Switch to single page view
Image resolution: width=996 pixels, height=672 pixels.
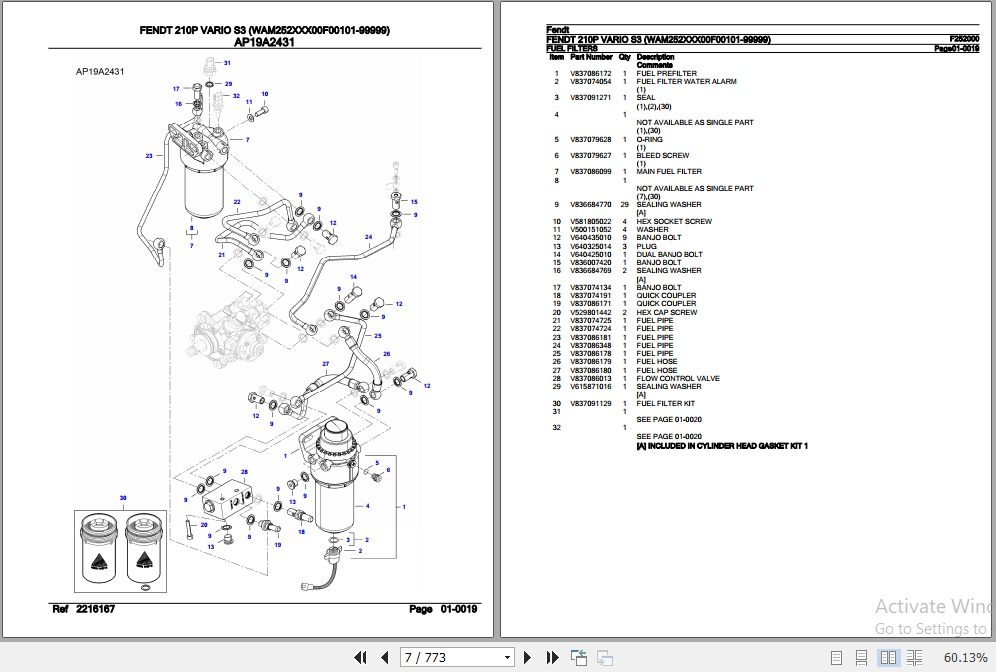click(837, 657)
